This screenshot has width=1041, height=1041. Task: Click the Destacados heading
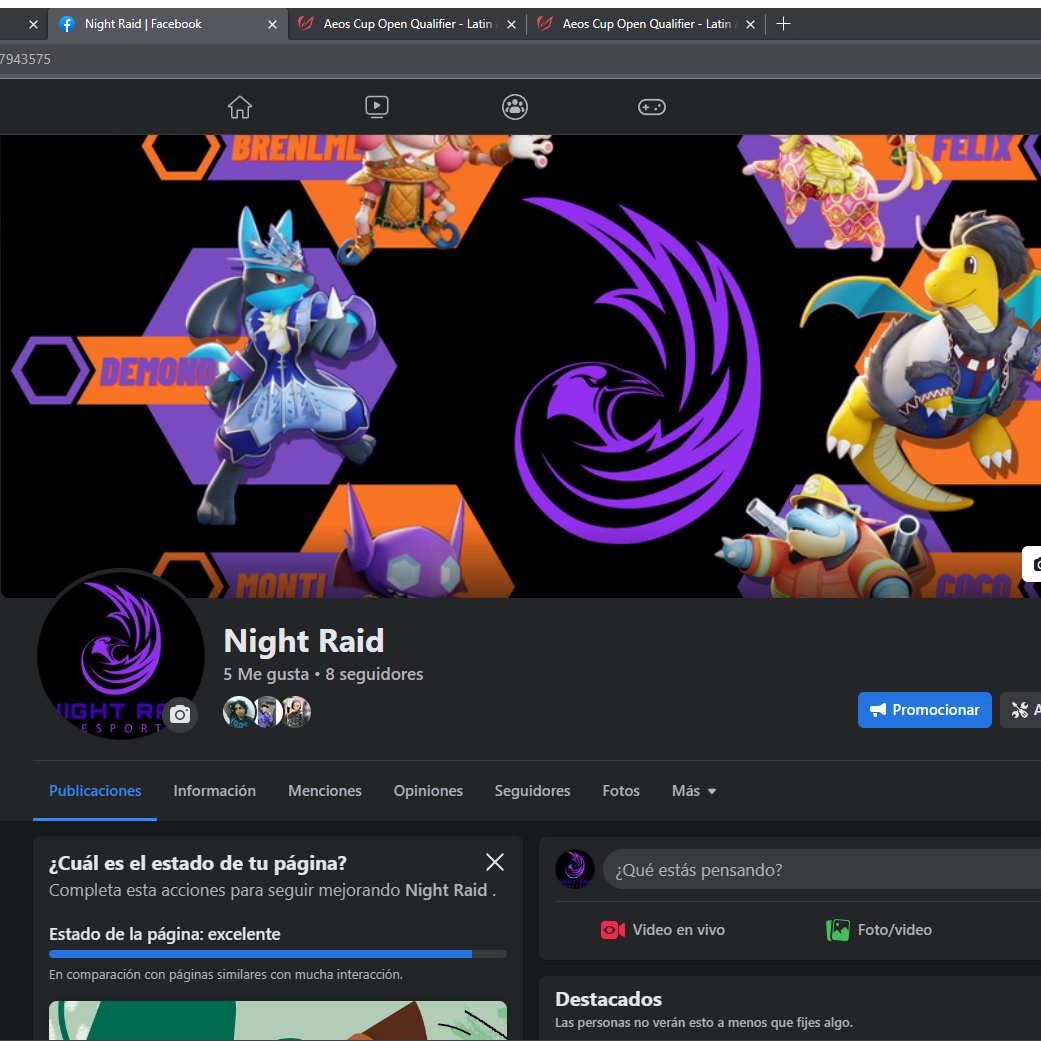tap(608, 999)
